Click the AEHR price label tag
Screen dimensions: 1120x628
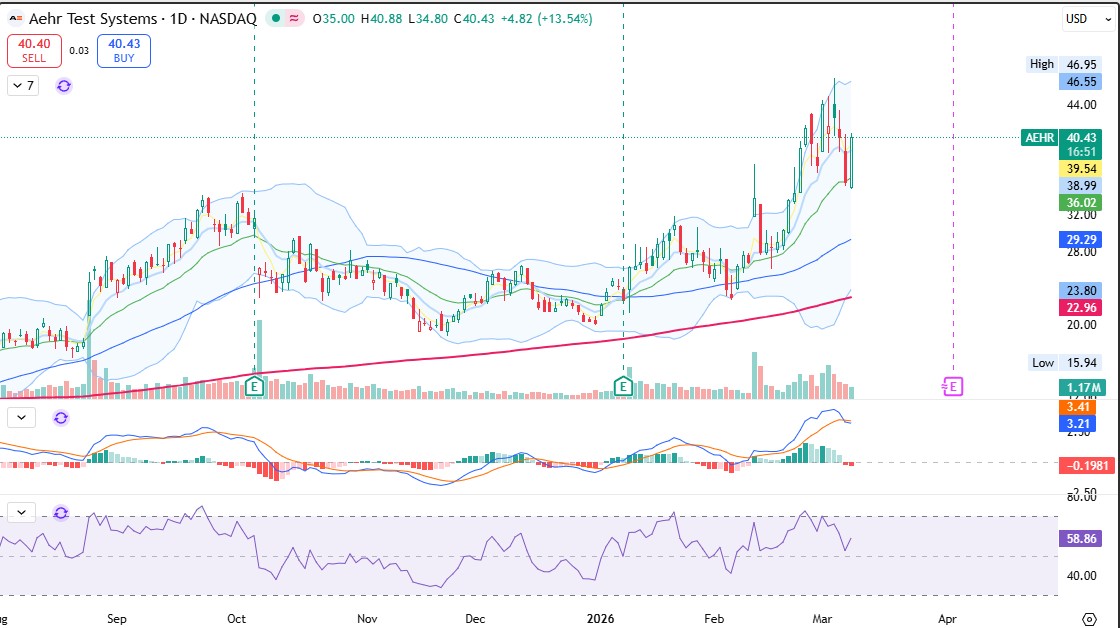tap(1039, 137)
